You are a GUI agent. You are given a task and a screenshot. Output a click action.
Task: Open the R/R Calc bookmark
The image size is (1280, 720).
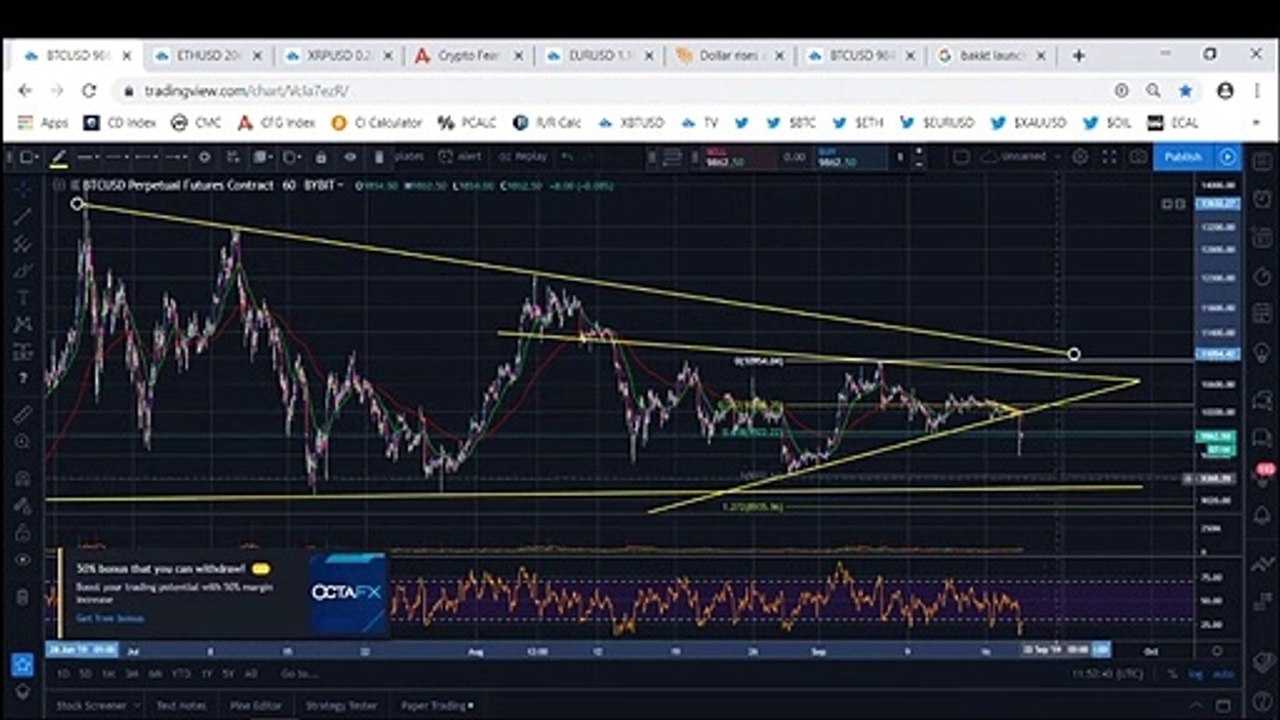[547, 123]
